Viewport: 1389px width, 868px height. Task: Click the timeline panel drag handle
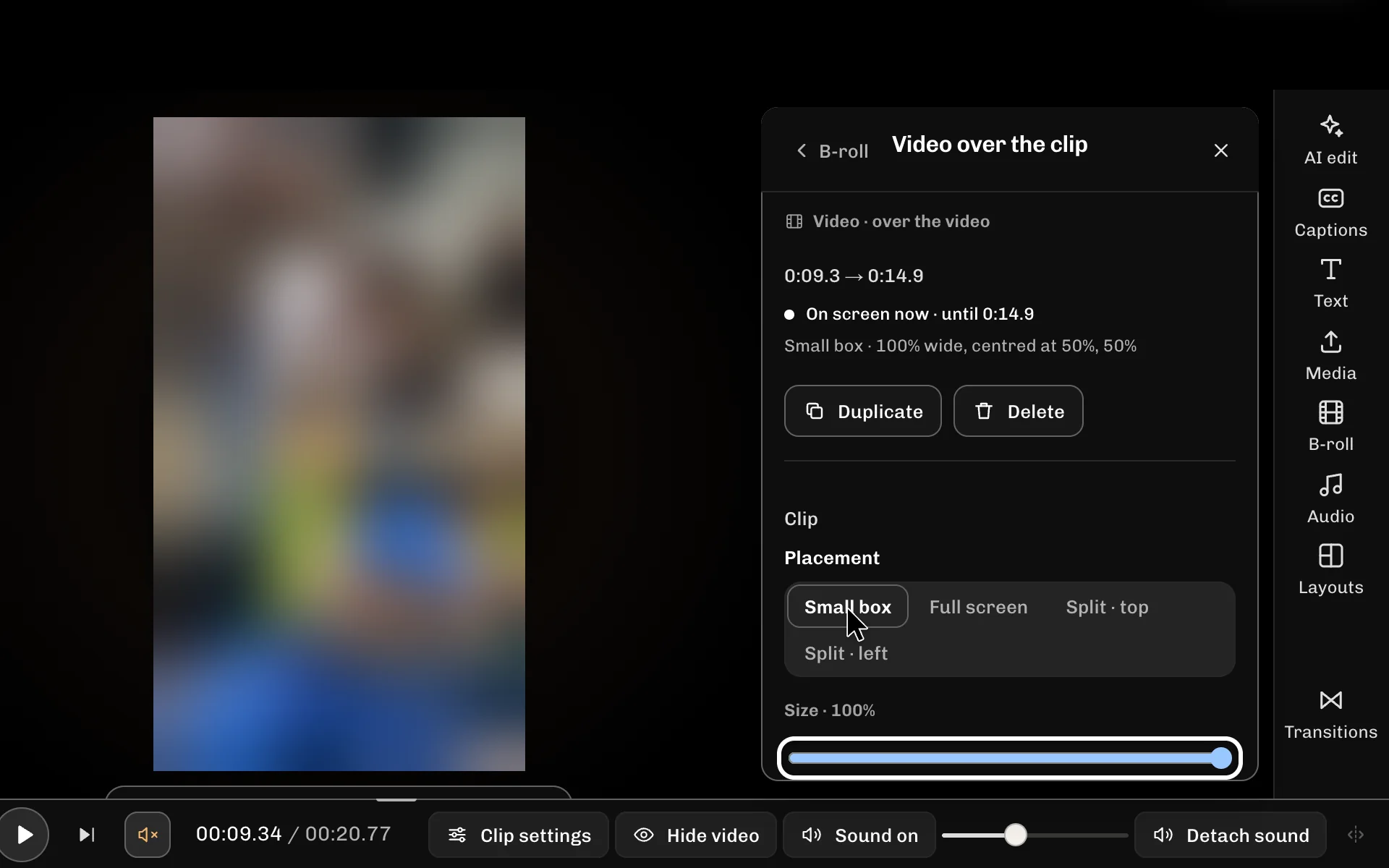396,799
